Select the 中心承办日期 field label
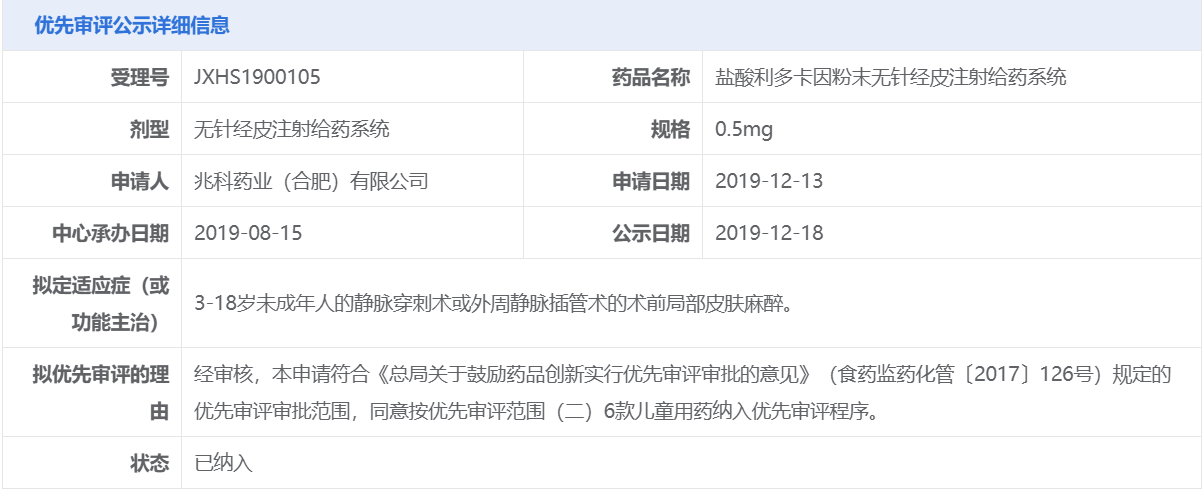Image resolution: width=1203 pixels, height=489 pixels. (111, 233)
